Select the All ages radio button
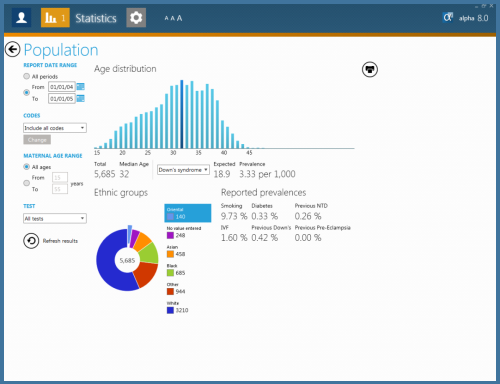Image resolution: width=500 pixels, height=384 pixels. pos(26,166)
